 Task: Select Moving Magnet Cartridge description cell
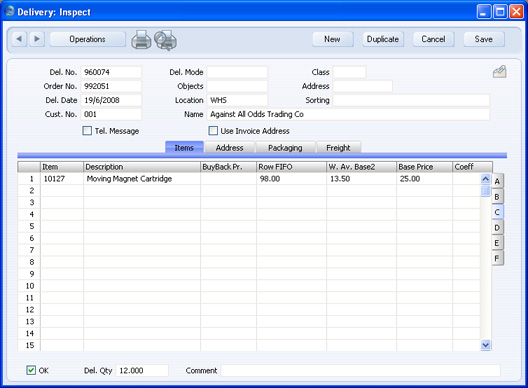pos(142,179)
